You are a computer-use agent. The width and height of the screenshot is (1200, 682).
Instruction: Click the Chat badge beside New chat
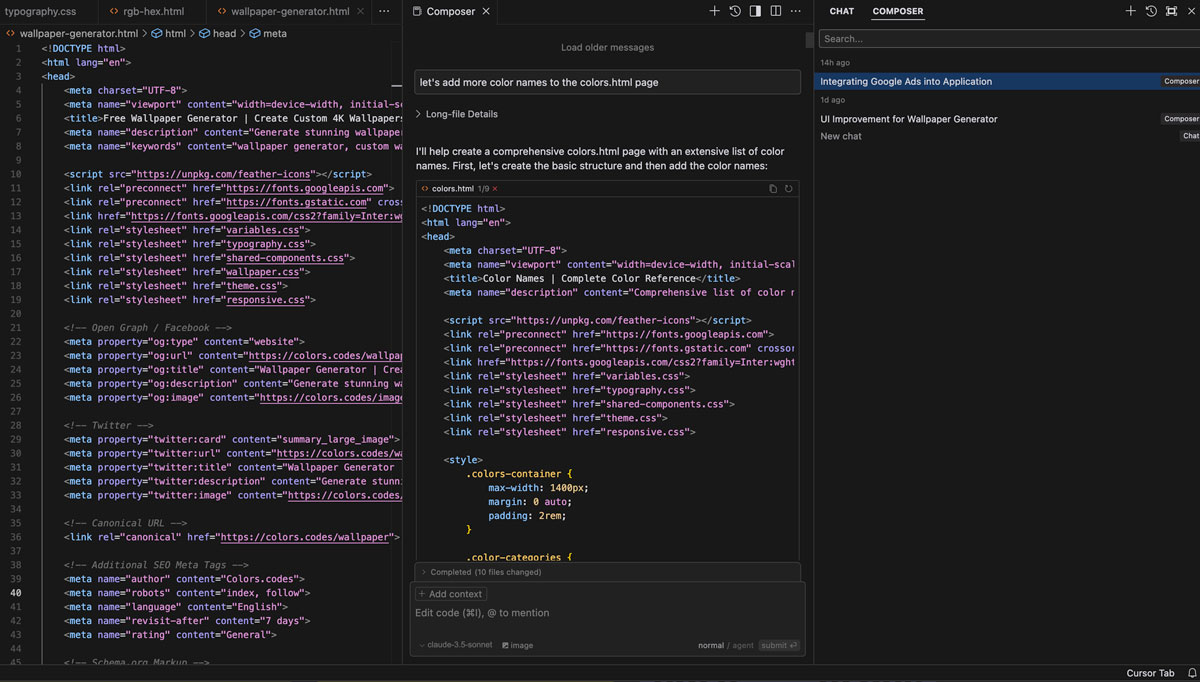tap(1190, 136)
